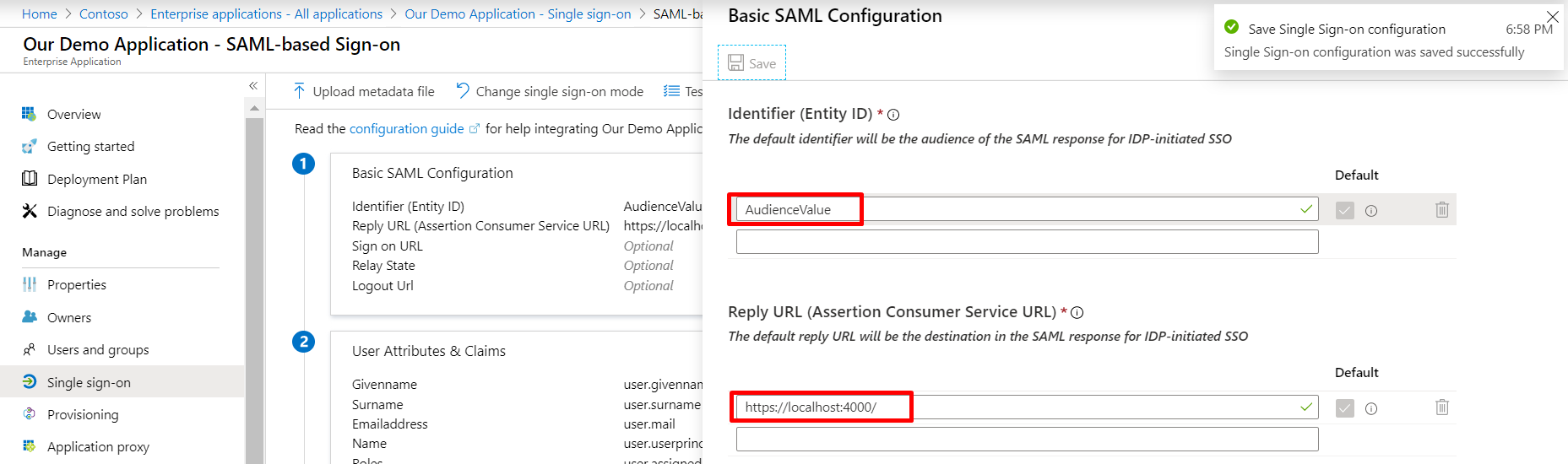Viewport: 1568px width, 464px height.
Task: Click info icon beside Reply URL heading
Action: (x=1077, y=313)
